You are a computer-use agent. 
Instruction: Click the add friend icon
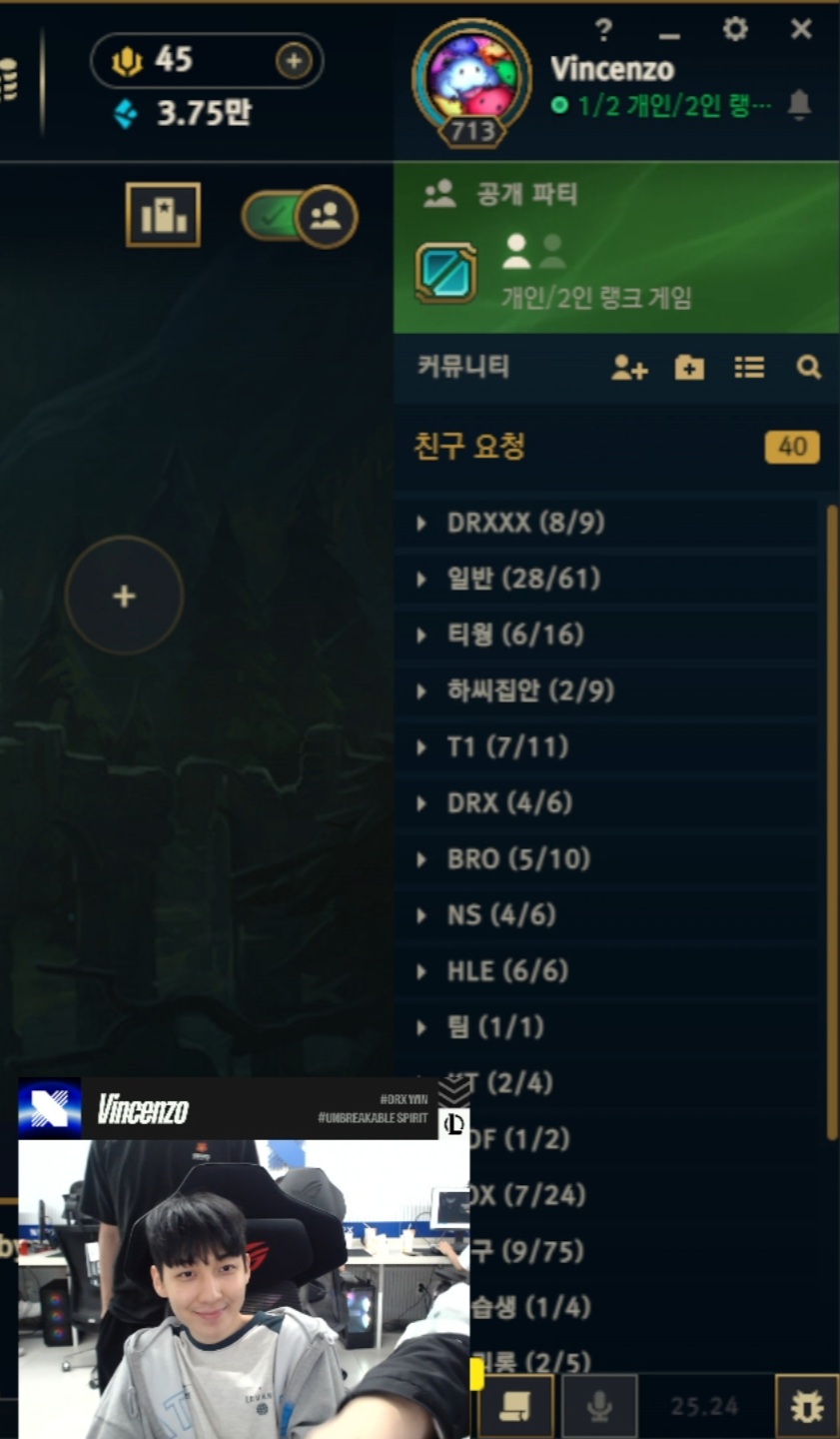[629, 368]
